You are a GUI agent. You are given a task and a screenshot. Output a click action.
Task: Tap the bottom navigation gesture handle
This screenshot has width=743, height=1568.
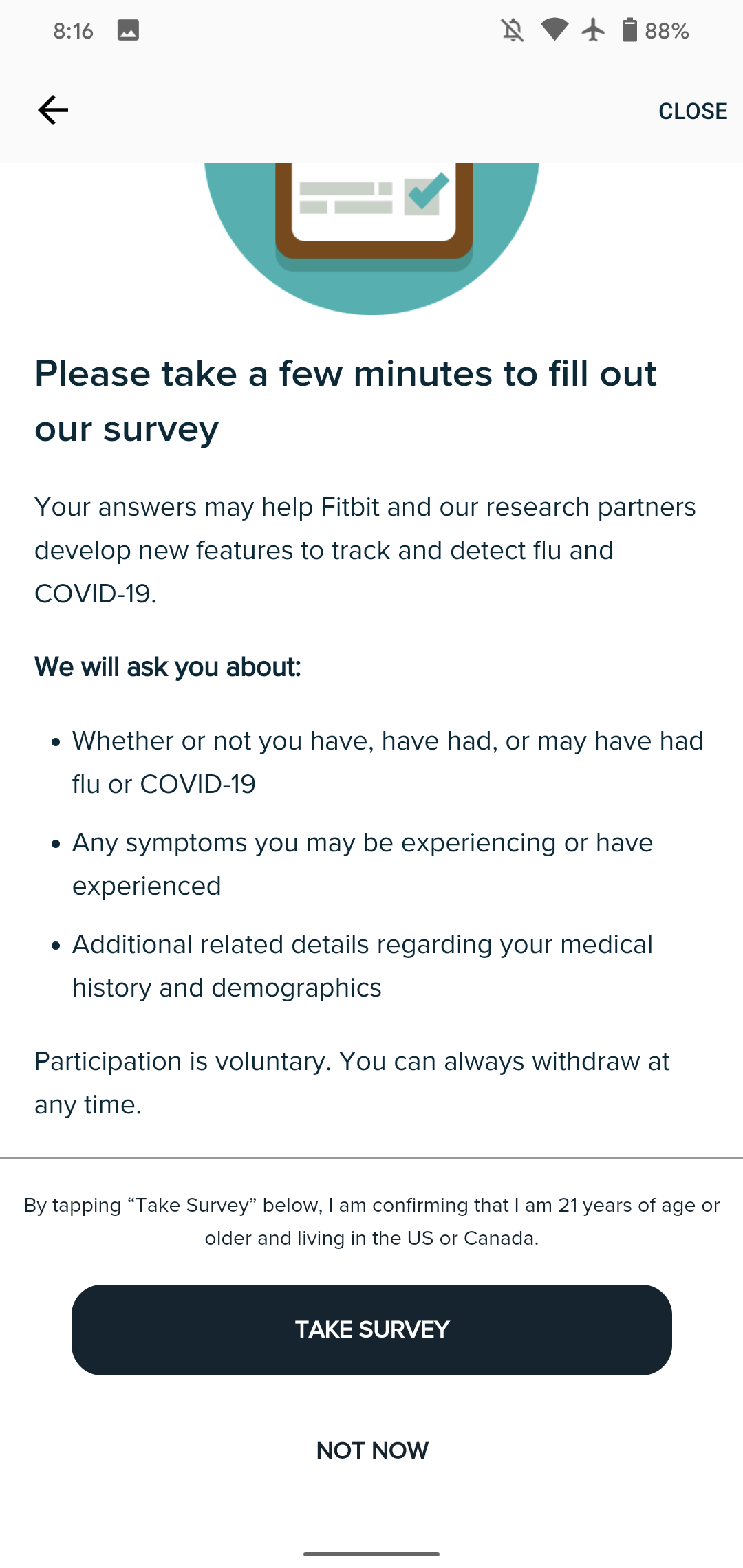coord(371,1554)
